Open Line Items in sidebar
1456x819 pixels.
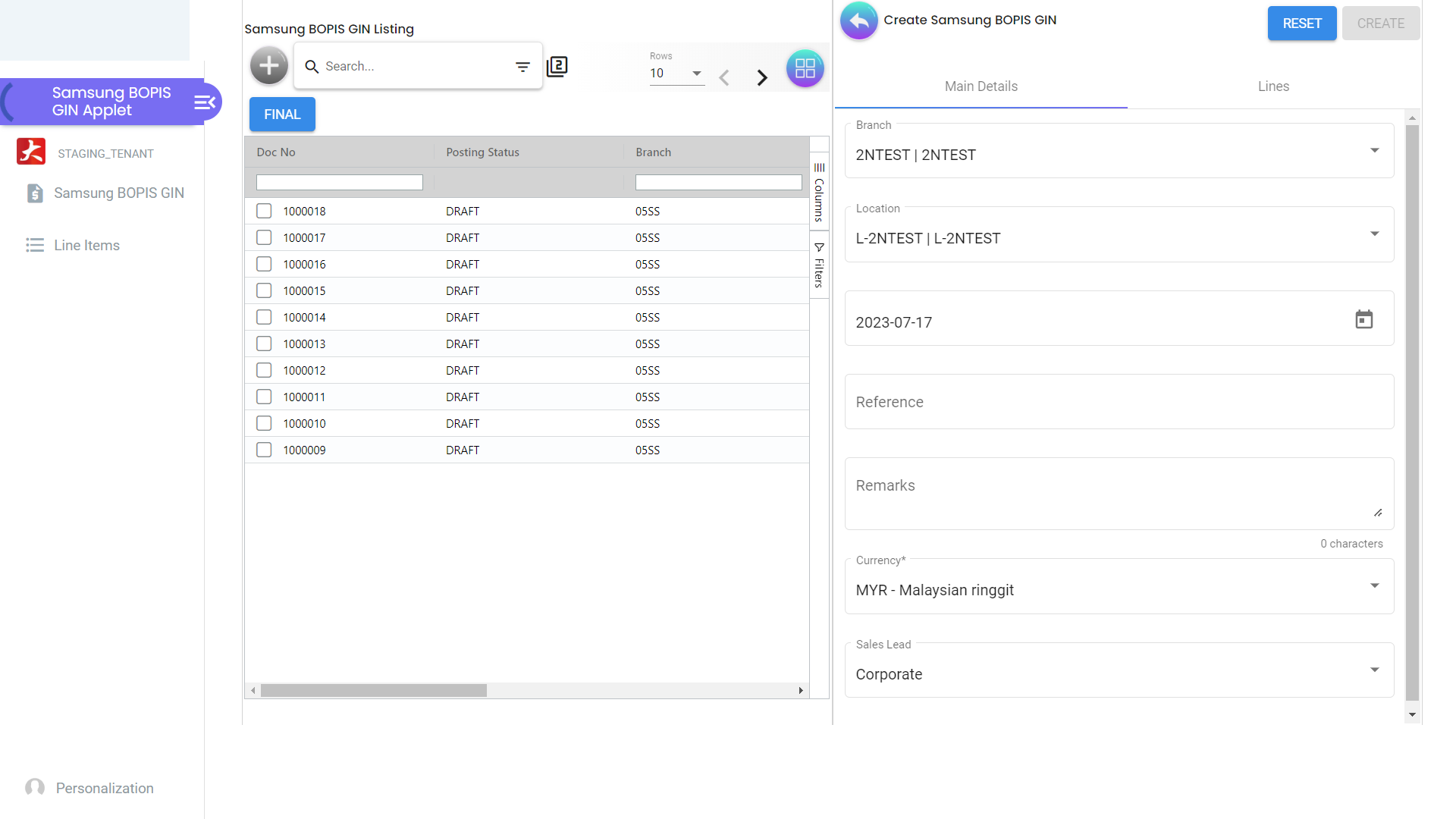point(86,245)
